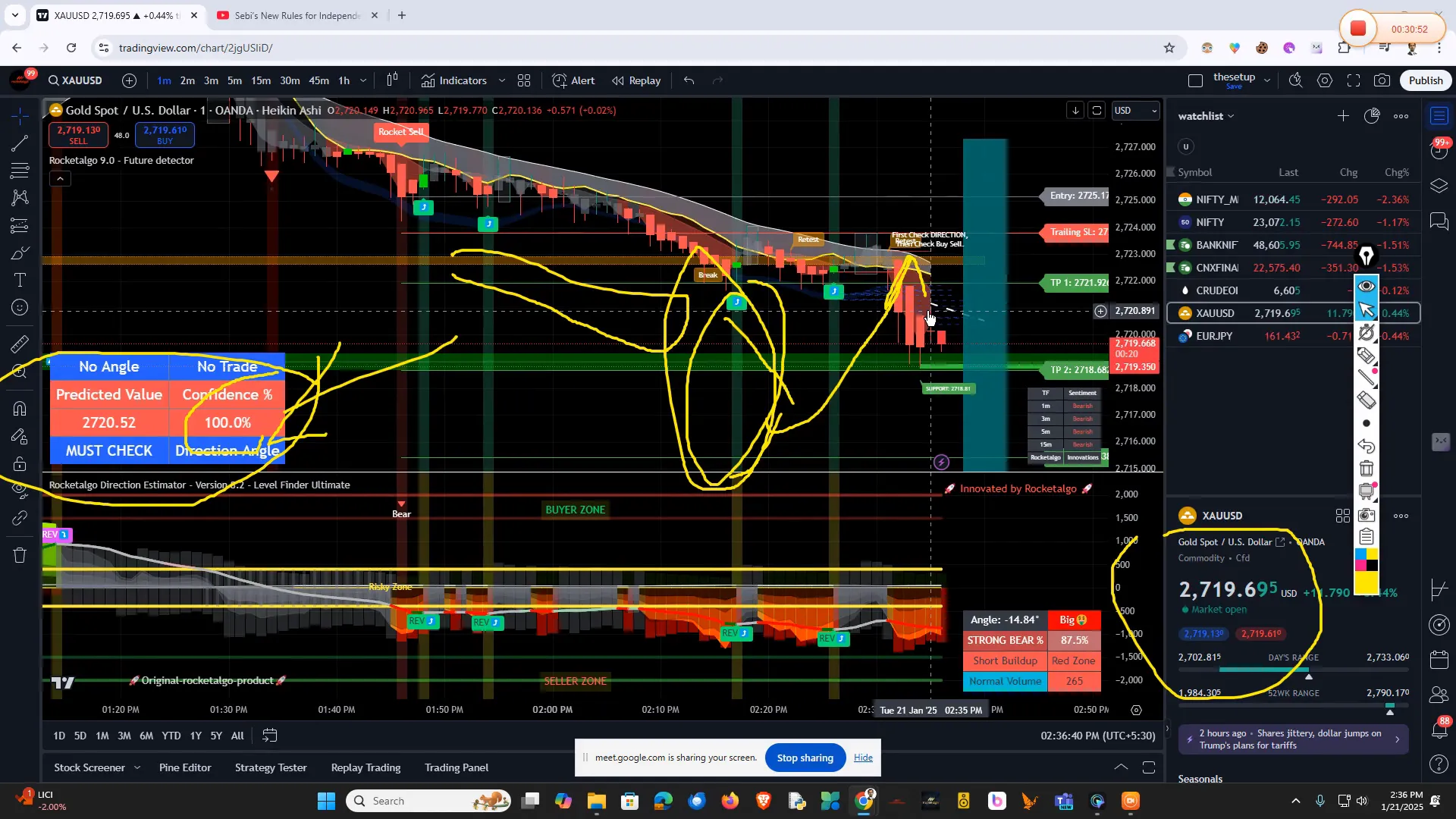Click the Publish button
This screenshot has width=1456, height=819.
(1426, 80)
